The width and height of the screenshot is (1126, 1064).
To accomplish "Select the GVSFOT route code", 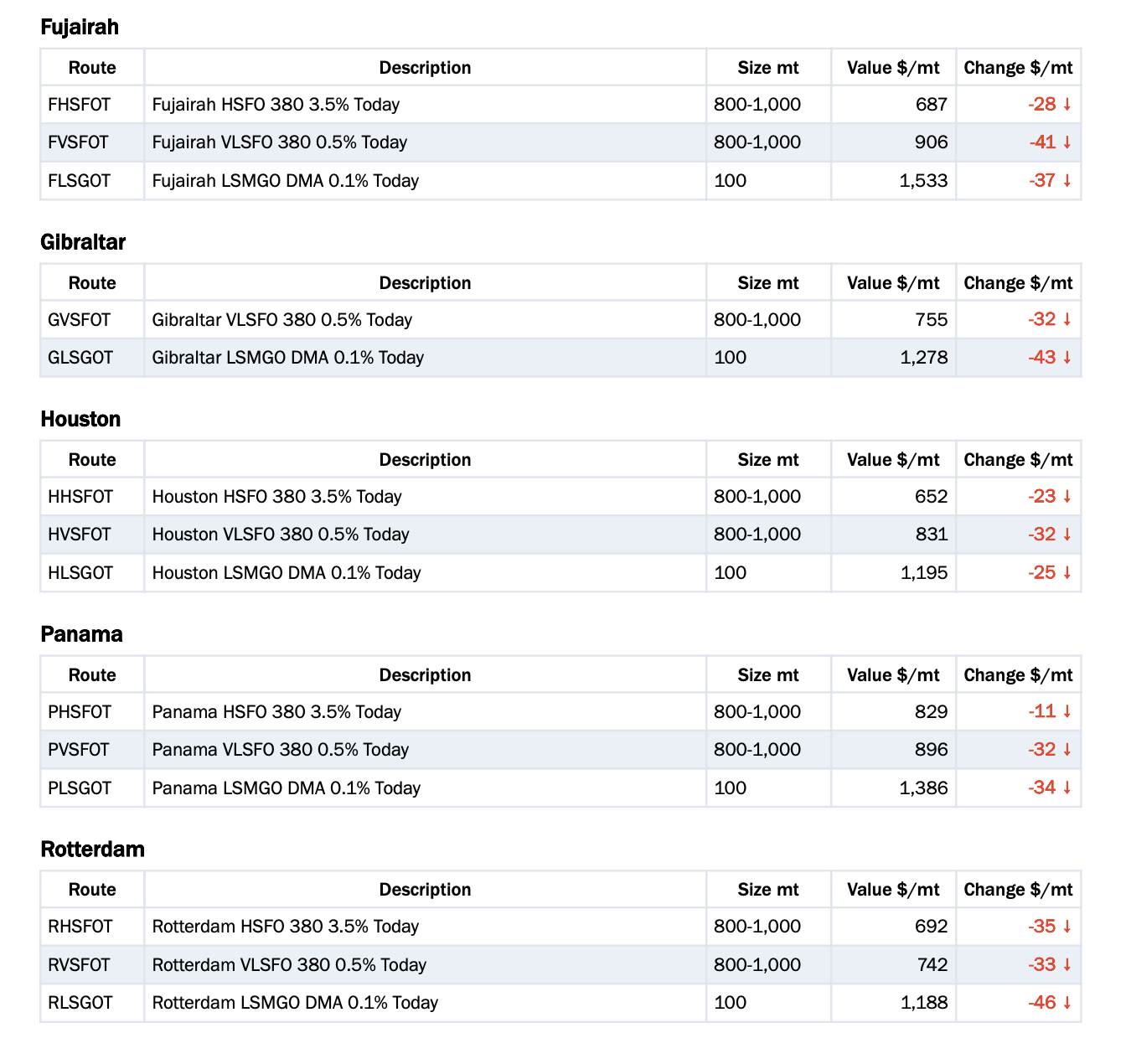I will 80,320.
